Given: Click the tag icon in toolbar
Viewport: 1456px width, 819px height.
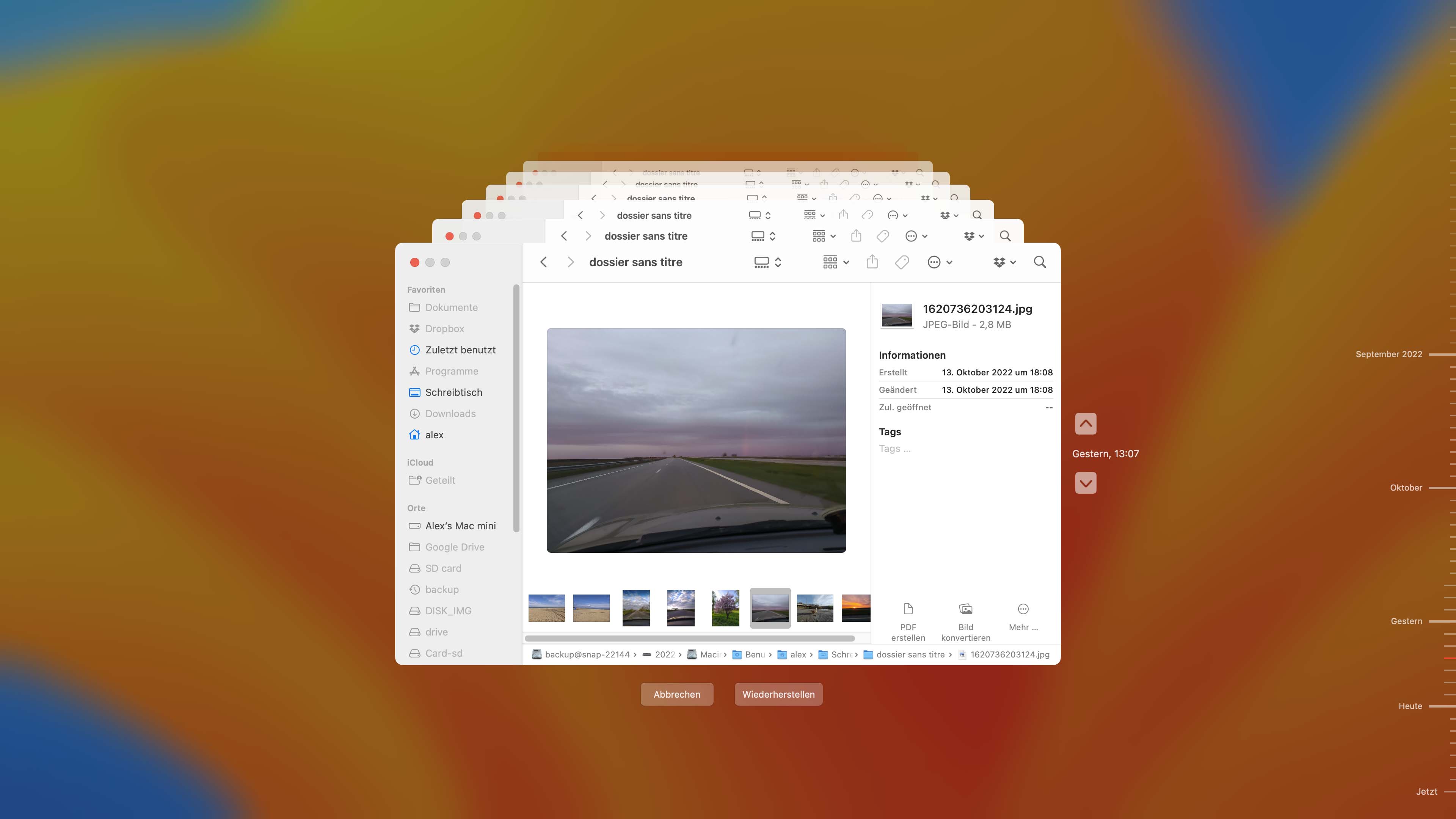Looking at the screenshot, I should click(x=900, y=262).
